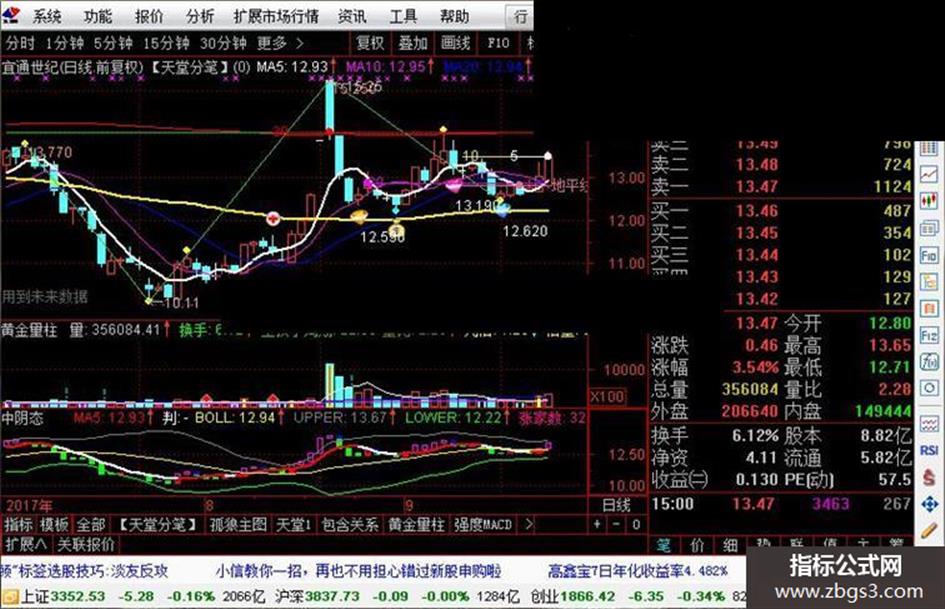This screenshot has height=609, width=945.
Task: Open the 报价 menu
Action: point(149,16)
